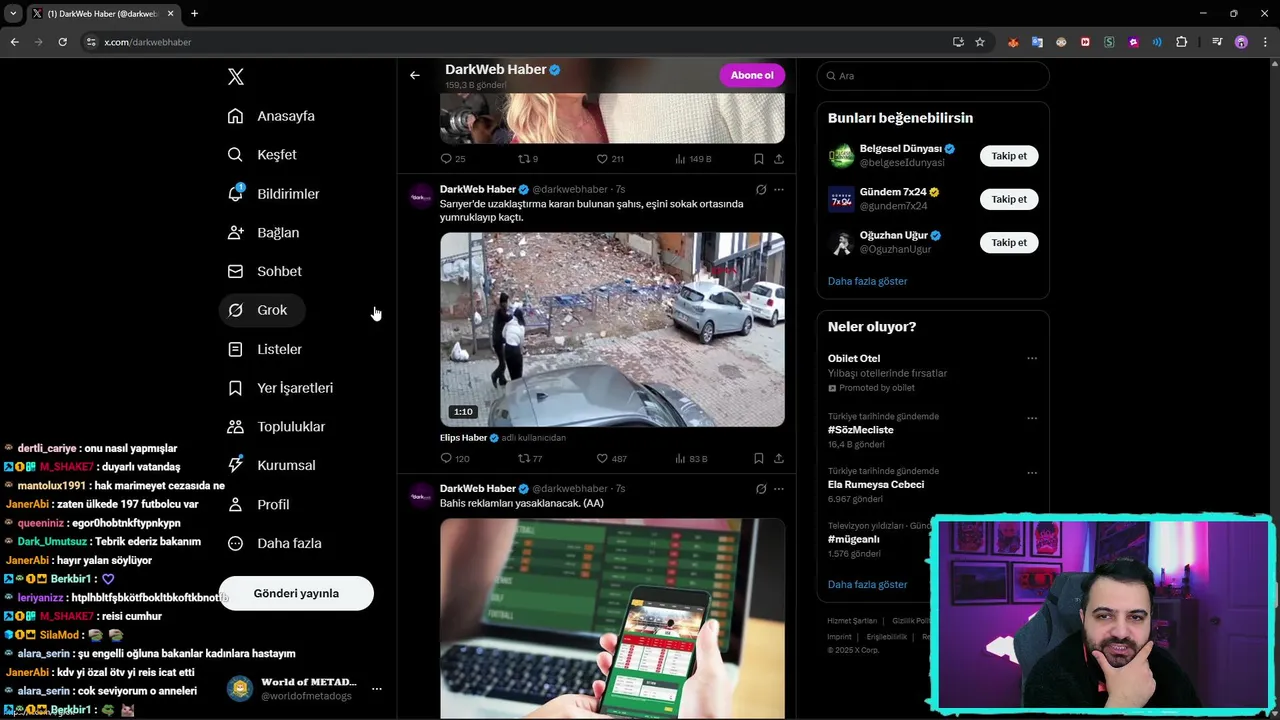View analytics 149 B on top post

click(693, 159)
